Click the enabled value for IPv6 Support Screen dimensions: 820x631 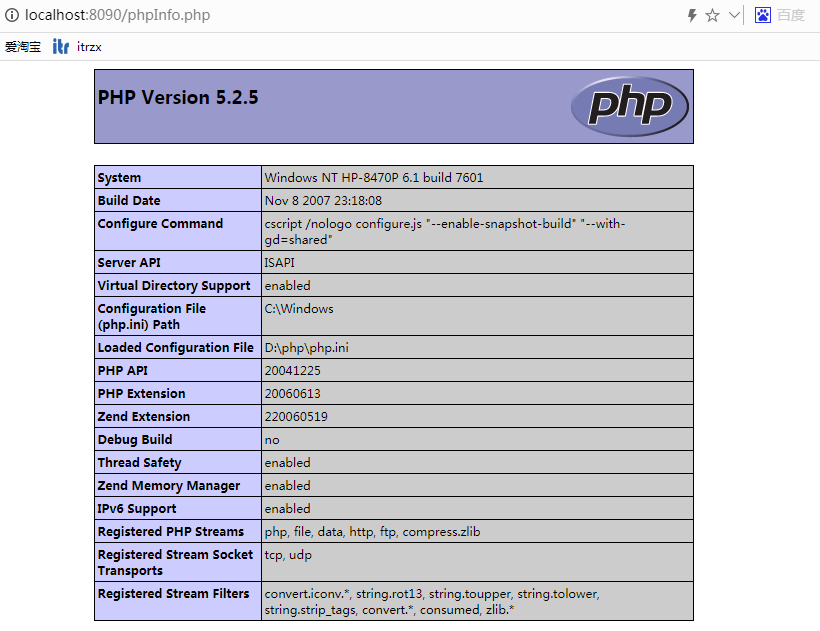(x=287, y=509)
